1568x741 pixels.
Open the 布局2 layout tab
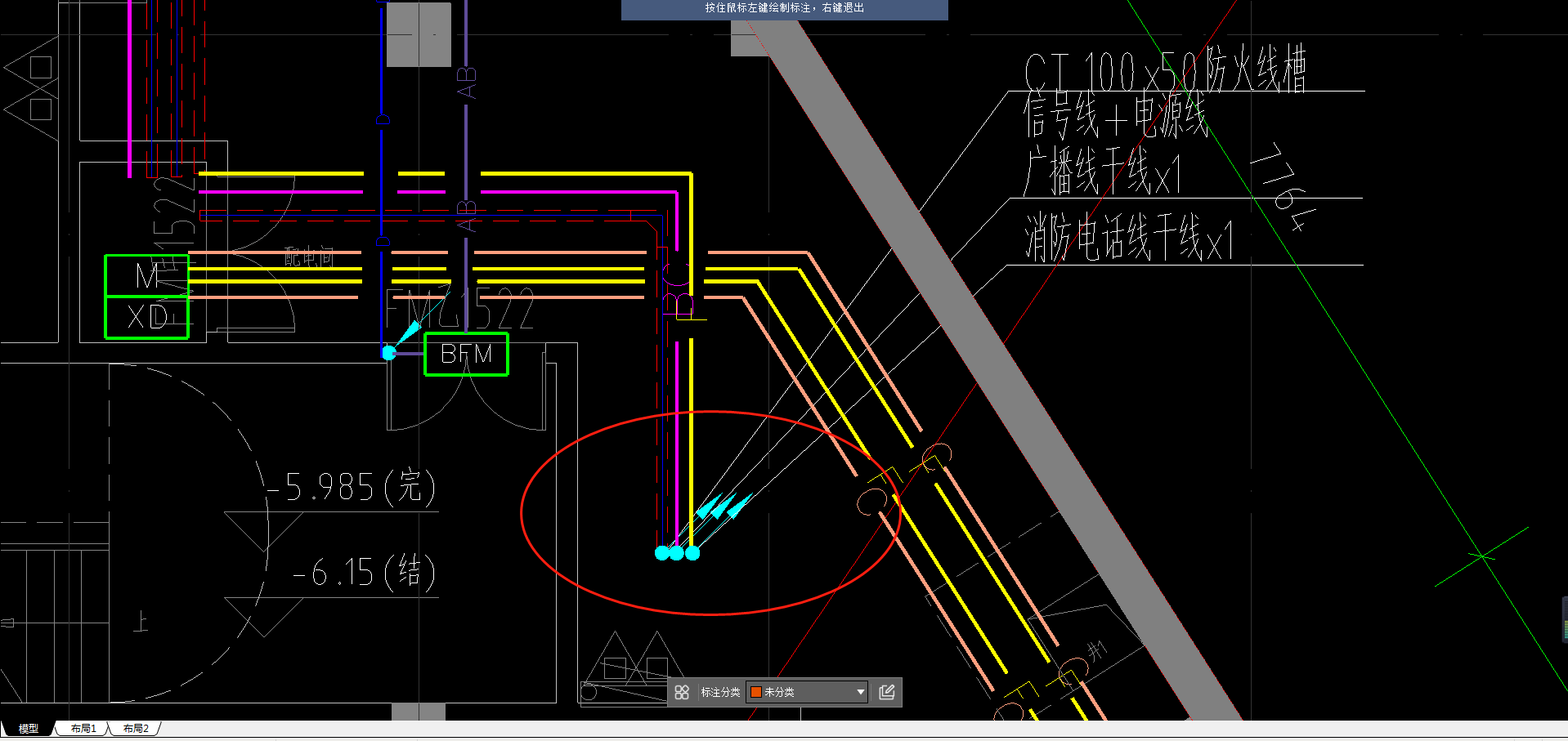coord(136,728)
